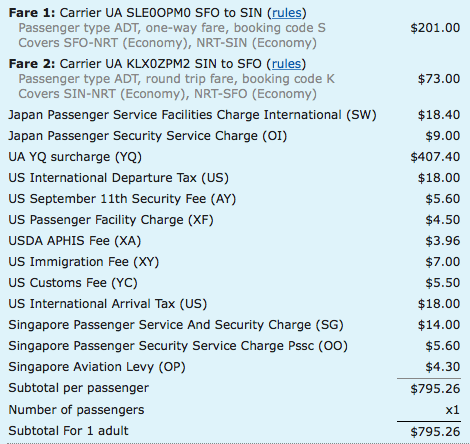This screenshot has width=470, height=444.
Task: Click US Immigration Fee (XY) label
Action: [84, 262]
